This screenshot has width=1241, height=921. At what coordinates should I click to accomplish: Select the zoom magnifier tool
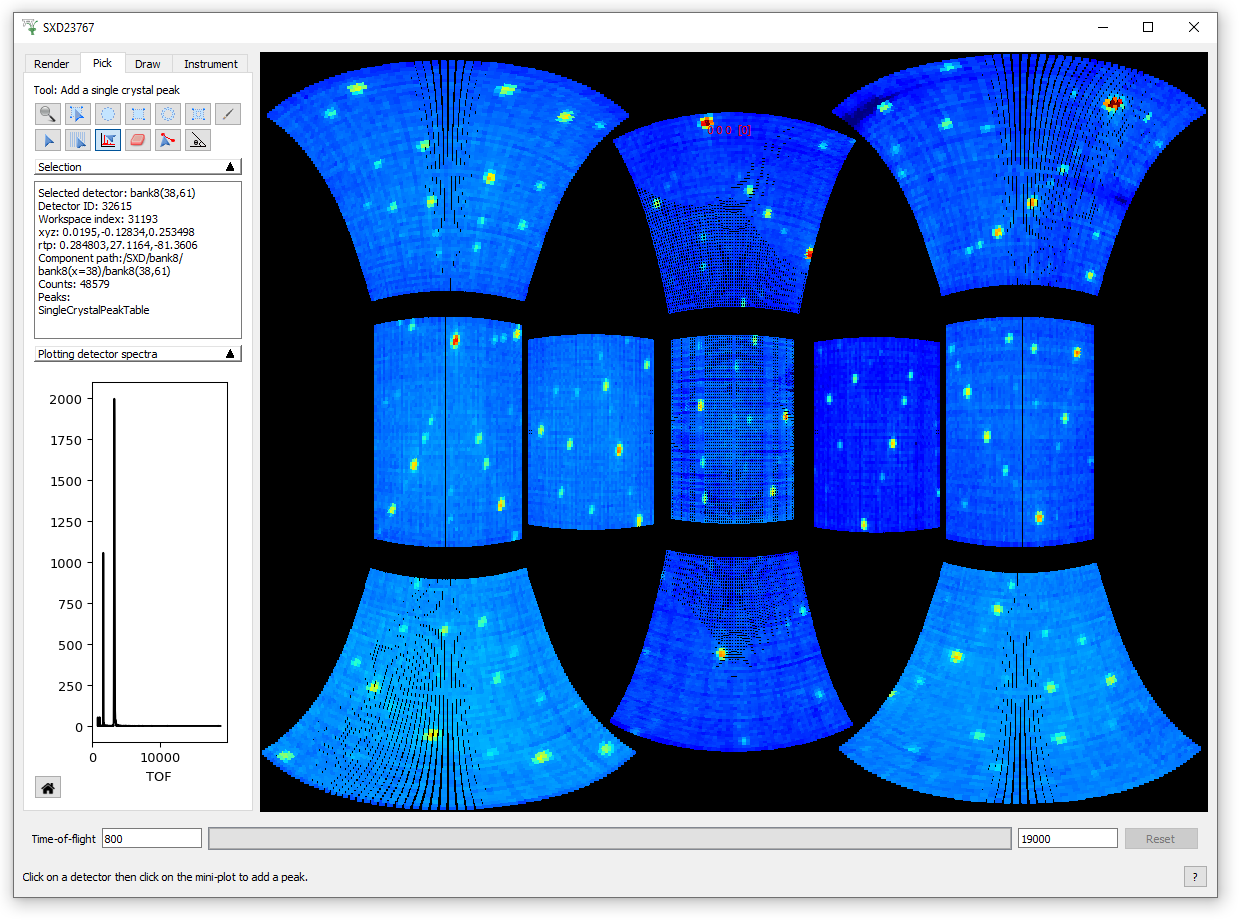click(48, 114)
